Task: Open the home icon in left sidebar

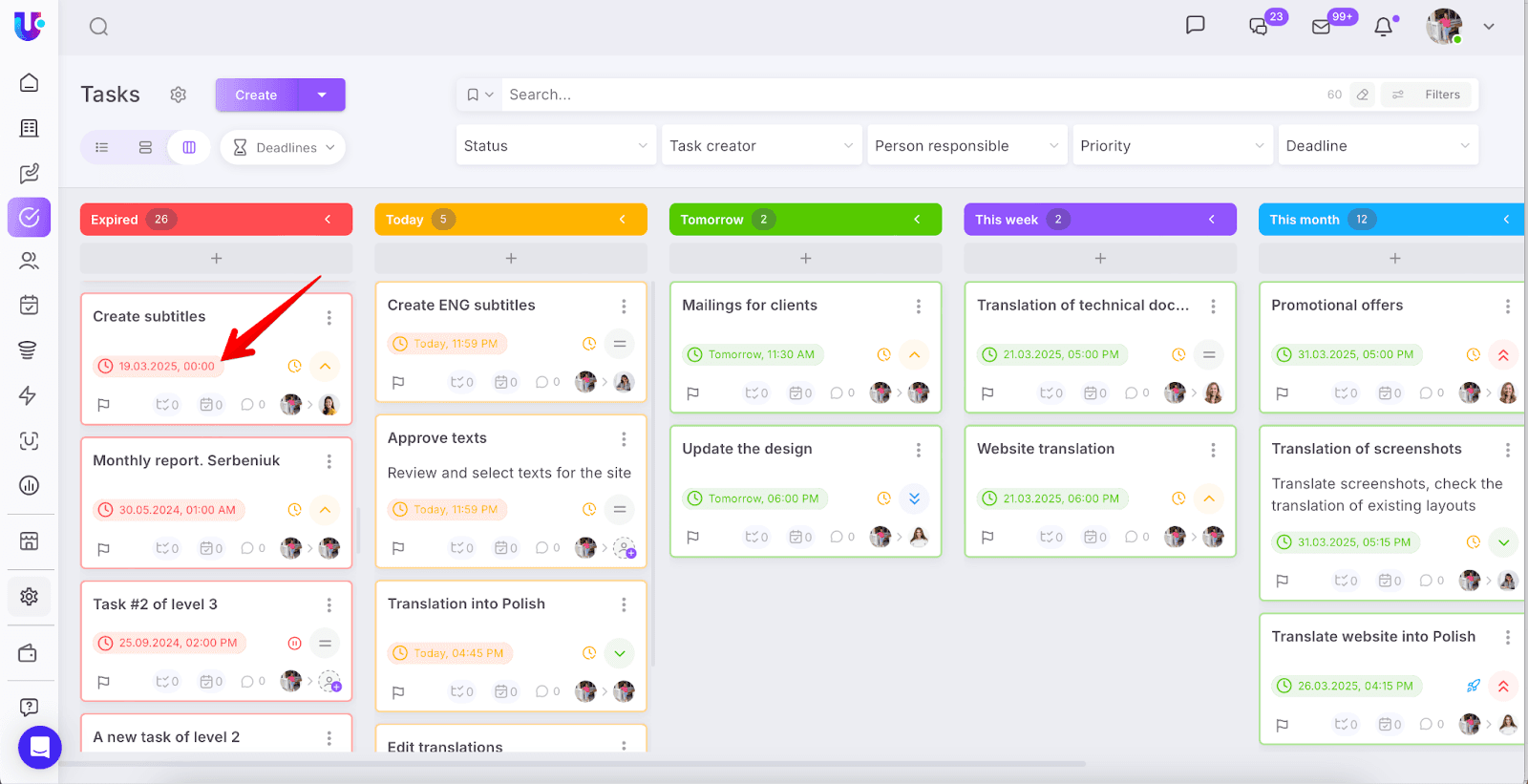Action: 30,83
